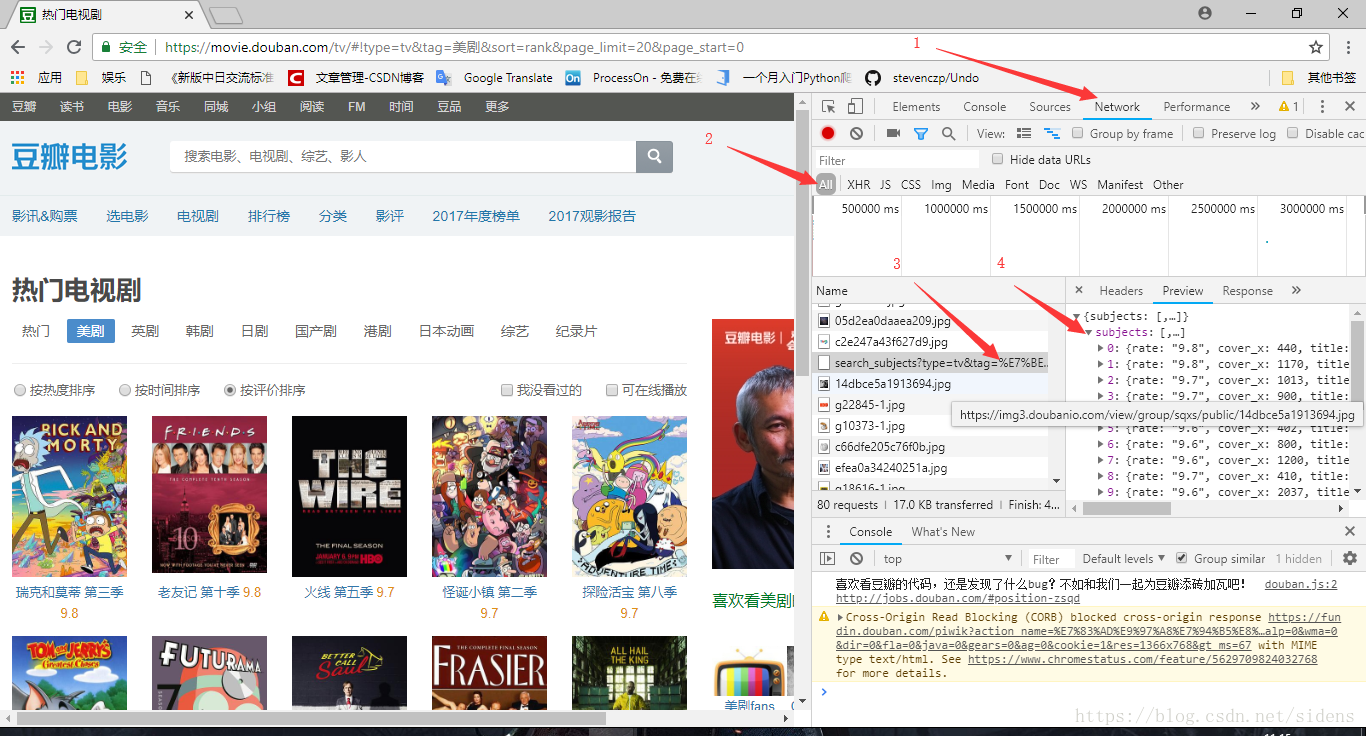The width and height of the screenshot is (1366, 736).
Task: Open the Sources tab
Action: [x=1050, y=107]
